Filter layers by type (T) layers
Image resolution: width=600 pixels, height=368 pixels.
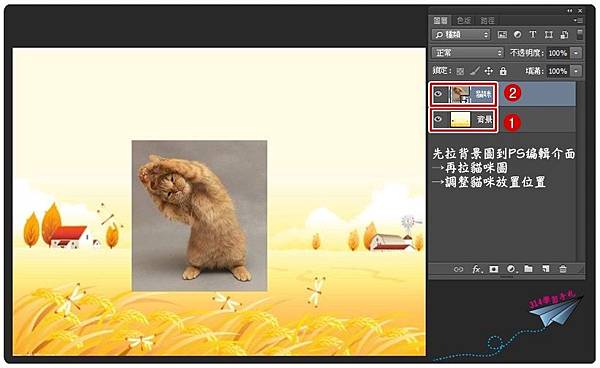(x=533, y=34)
